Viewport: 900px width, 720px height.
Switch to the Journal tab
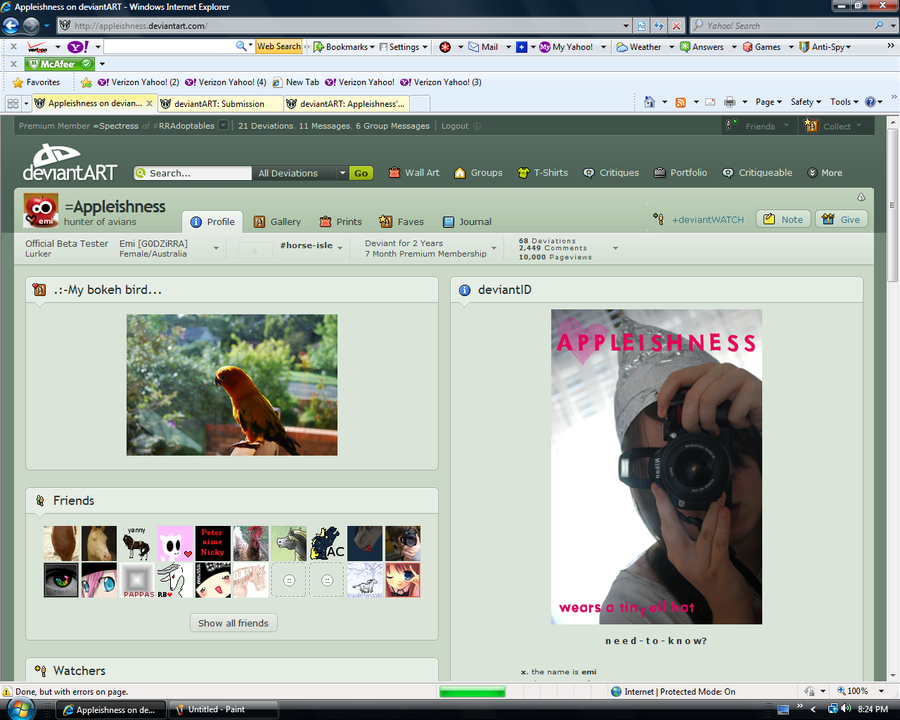[467, 222]
